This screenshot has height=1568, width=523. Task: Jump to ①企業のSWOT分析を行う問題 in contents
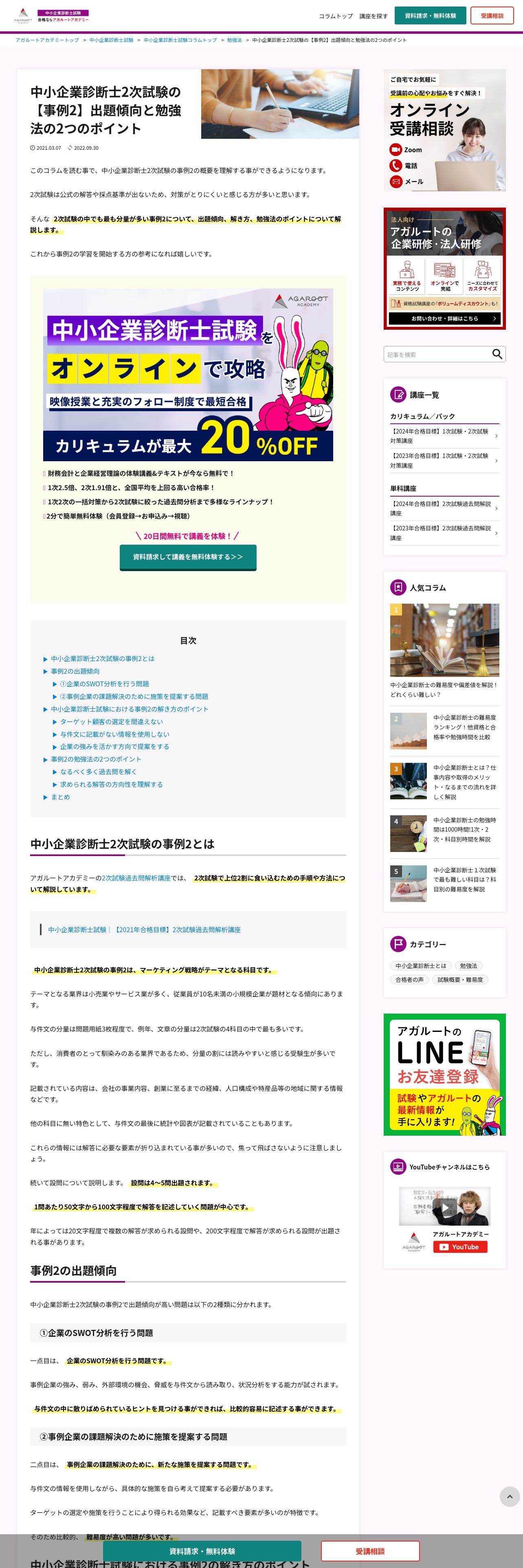(104, 684)
